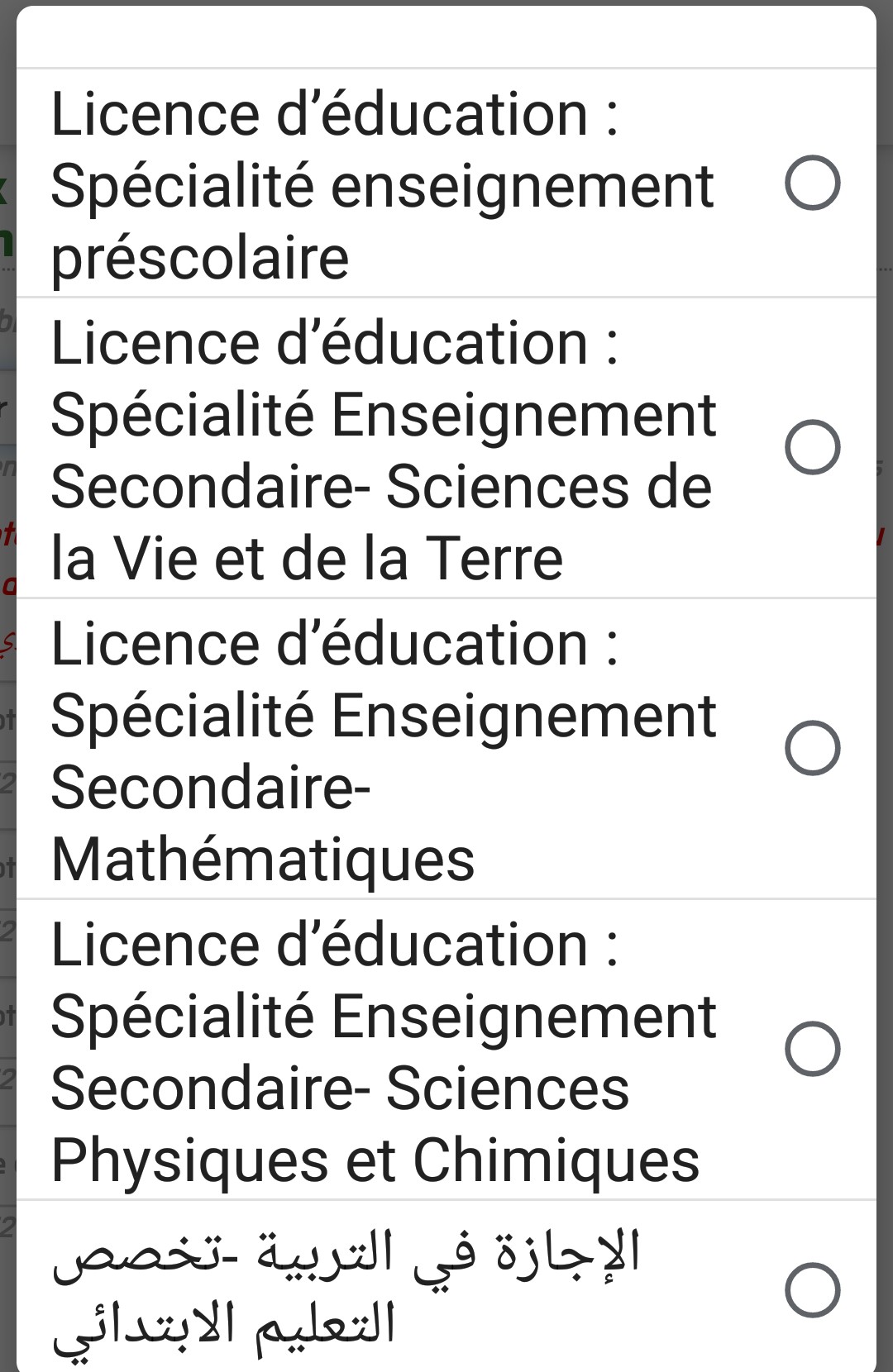
Task: Tap the 'Secondaire- Mathématiques' list entry
Action: 382,751
